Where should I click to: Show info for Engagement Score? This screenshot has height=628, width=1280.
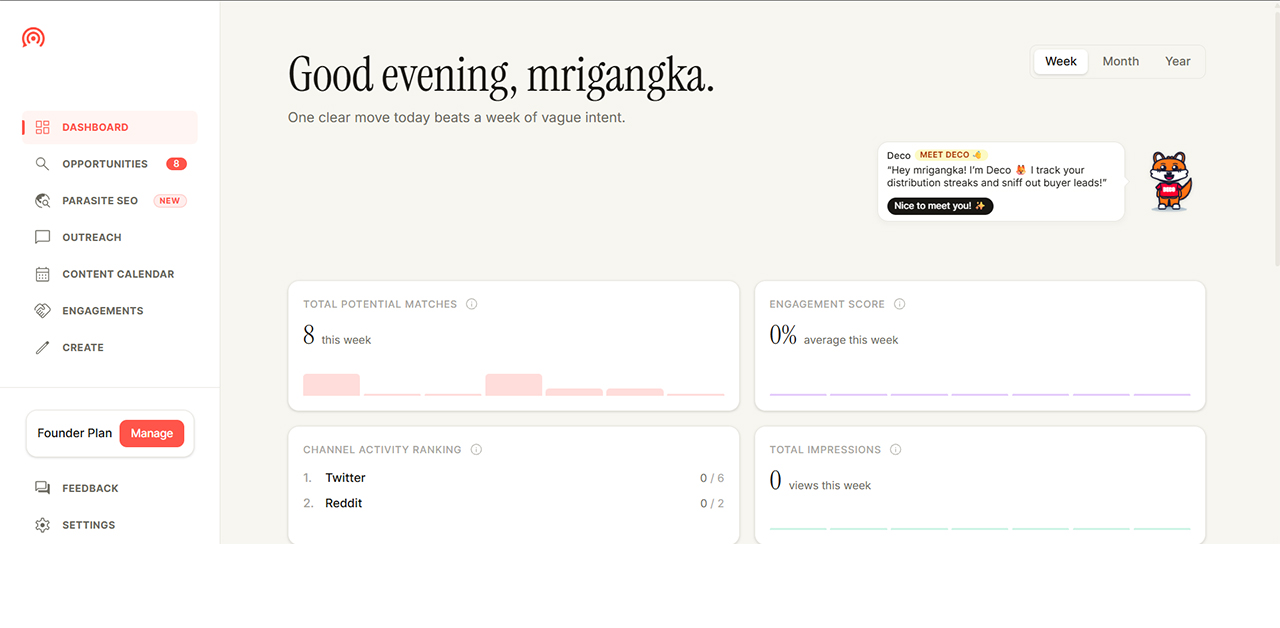(x=900, y=304)
